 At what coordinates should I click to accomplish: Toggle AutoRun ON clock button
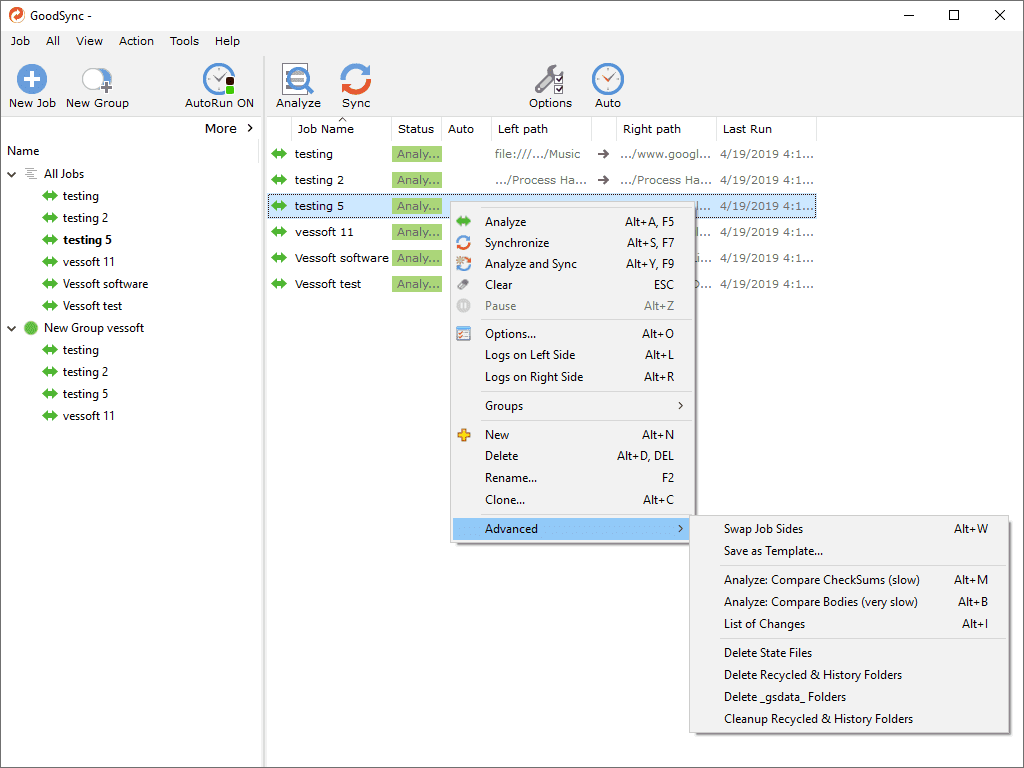[x=219, y=80]
